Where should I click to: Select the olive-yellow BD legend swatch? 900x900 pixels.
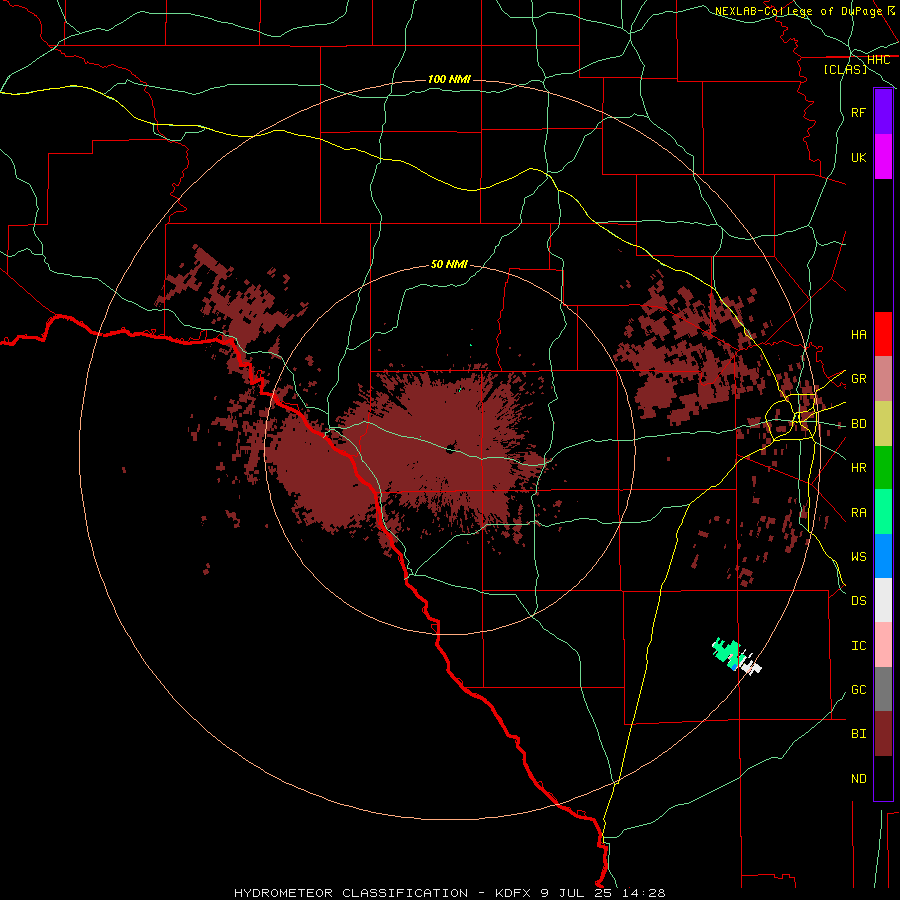click(x=883, y=424)
